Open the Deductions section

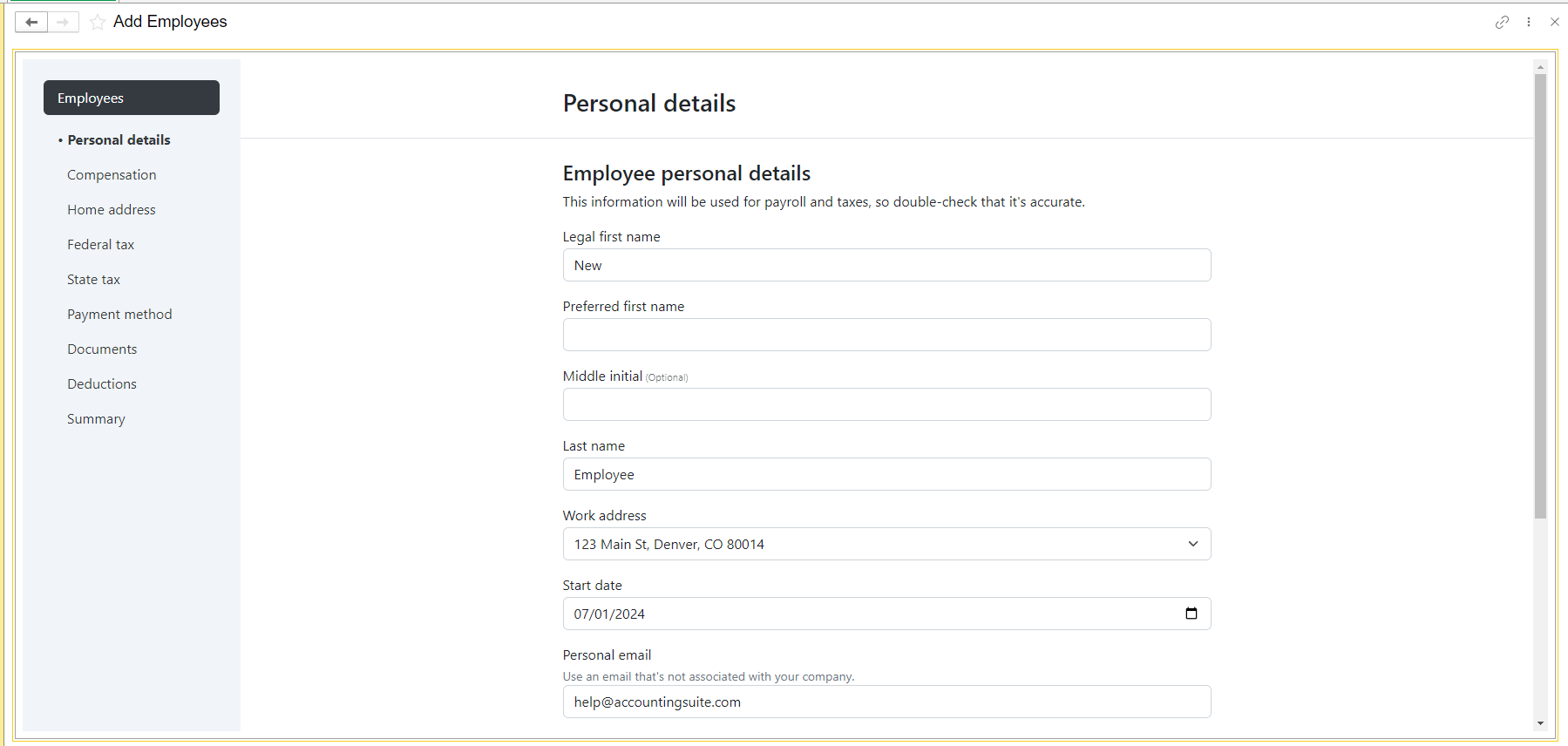[102, 383]
